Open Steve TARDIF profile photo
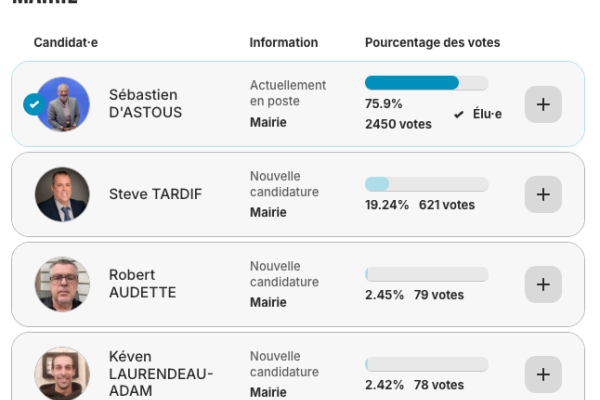Image resolution: width=600 pixels, height=400 pixels. [x=62, y=194]
